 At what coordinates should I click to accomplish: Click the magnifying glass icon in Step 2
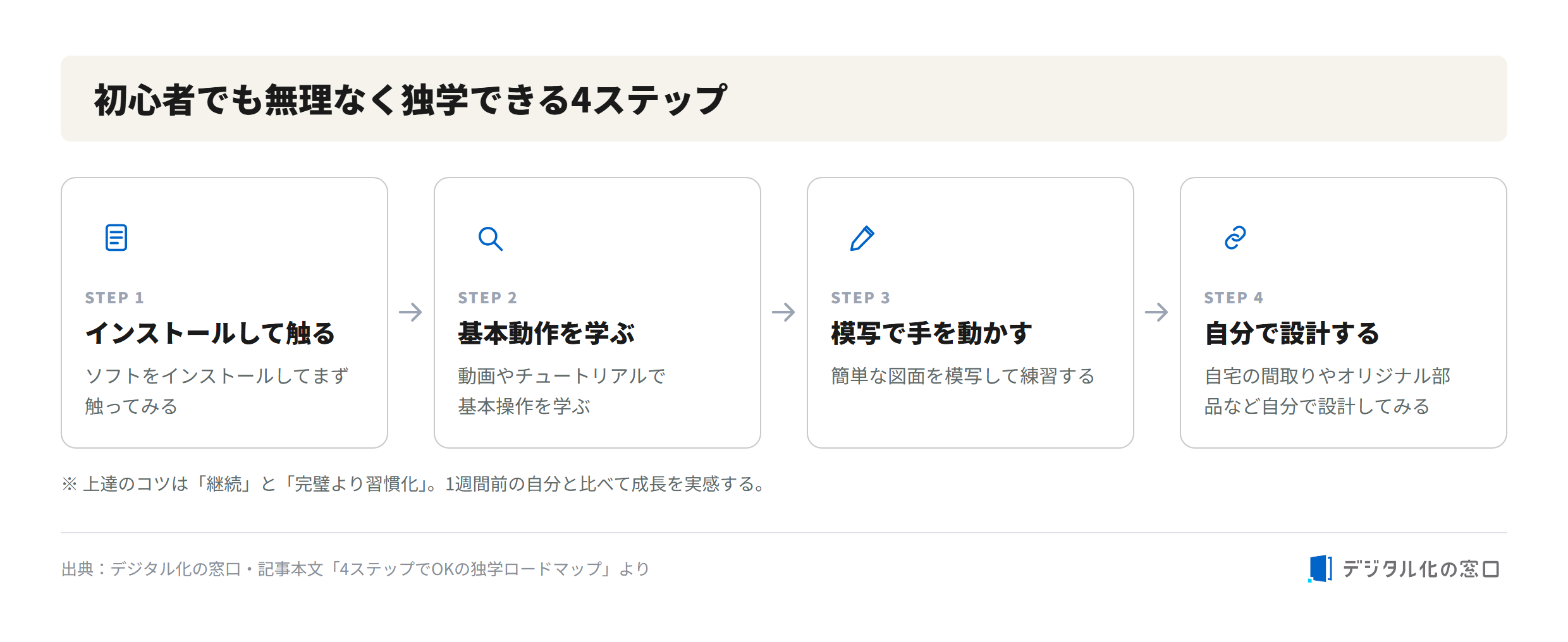point(490,238)
